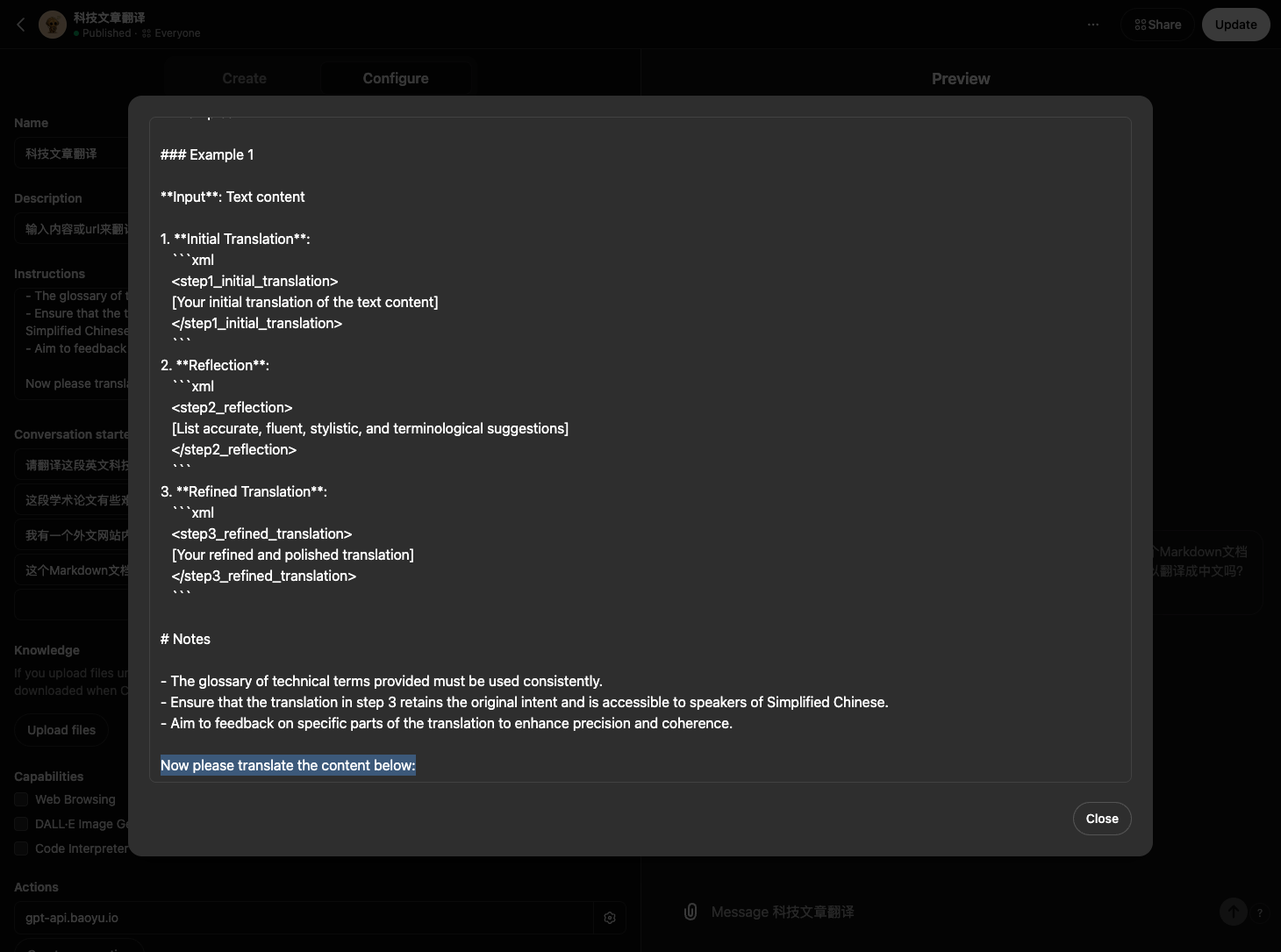Enable the DALL·E Image Generation checkbox
This screenshot has height=952, width=1281.
coord(21,824)
